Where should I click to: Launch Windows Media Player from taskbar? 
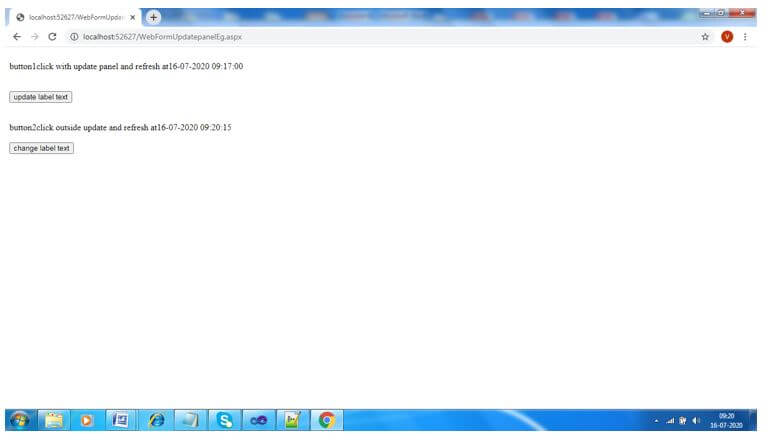click(87, 420)
